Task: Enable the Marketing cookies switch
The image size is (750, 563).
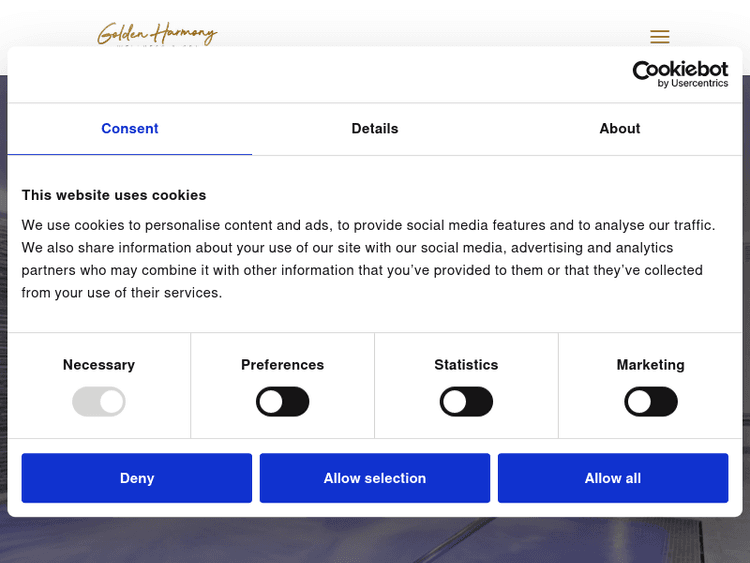Action: [651, 401]
